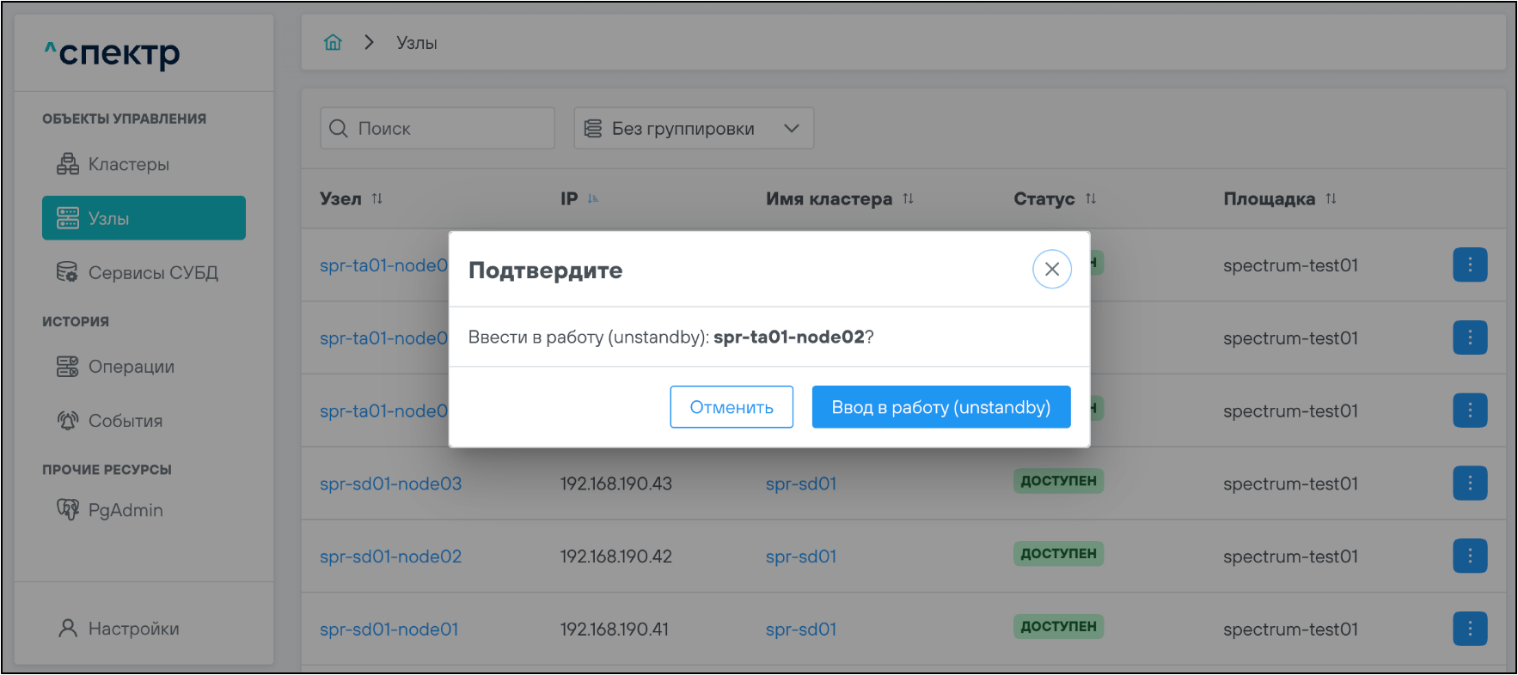Open the spr-sd01-node03 node link
The image size is (1518, 675).
coord(390,484)
